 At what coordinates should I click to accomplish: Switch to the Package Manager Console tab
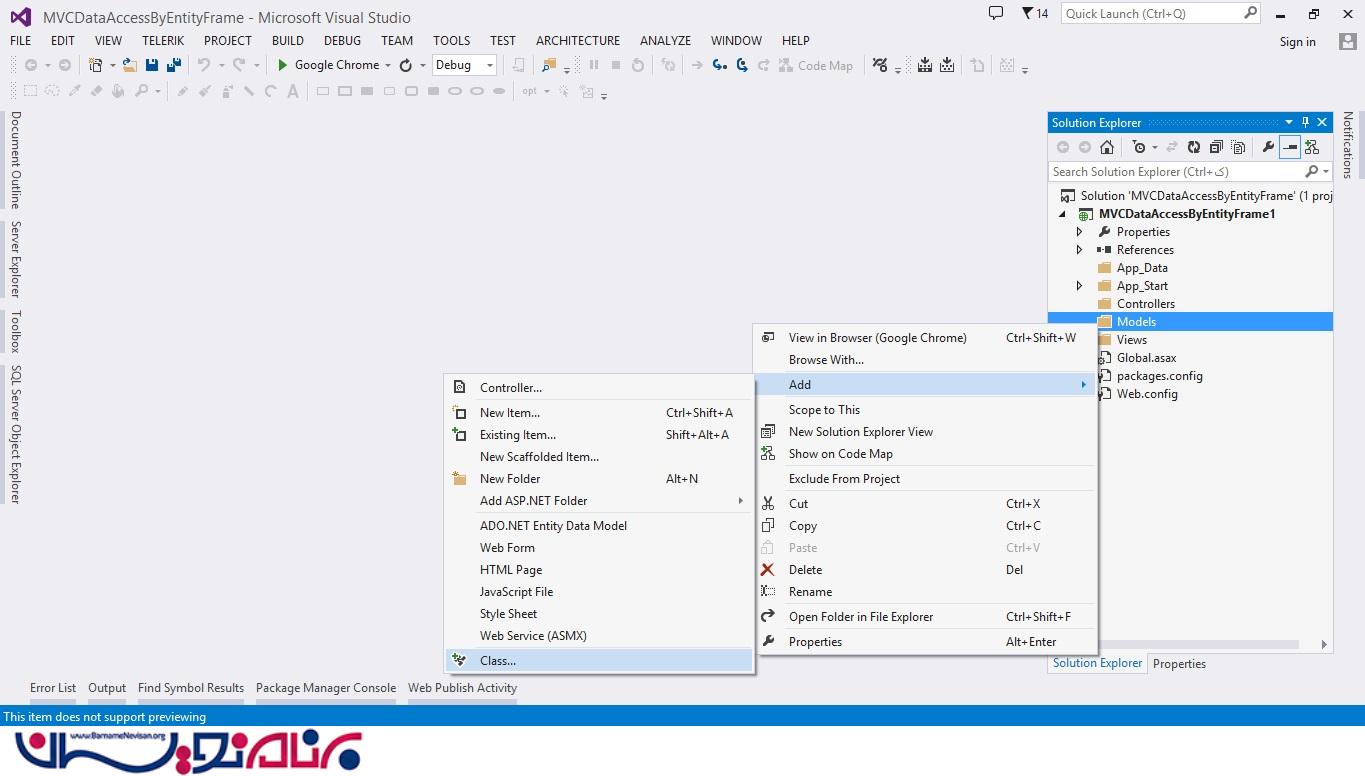click(x=325, y=688)
